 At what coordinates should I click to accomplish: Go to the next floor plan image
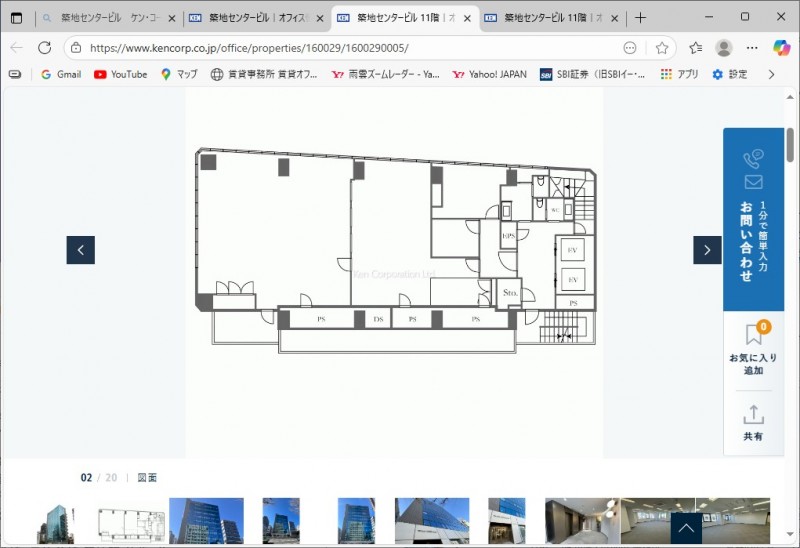pos(707,250)
